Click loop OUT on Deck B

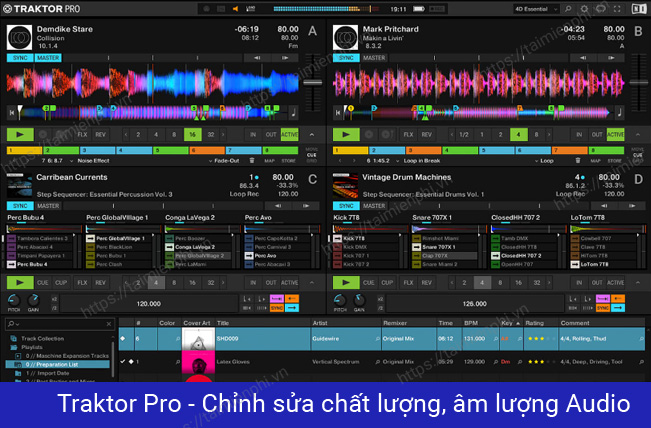point(597,135)
